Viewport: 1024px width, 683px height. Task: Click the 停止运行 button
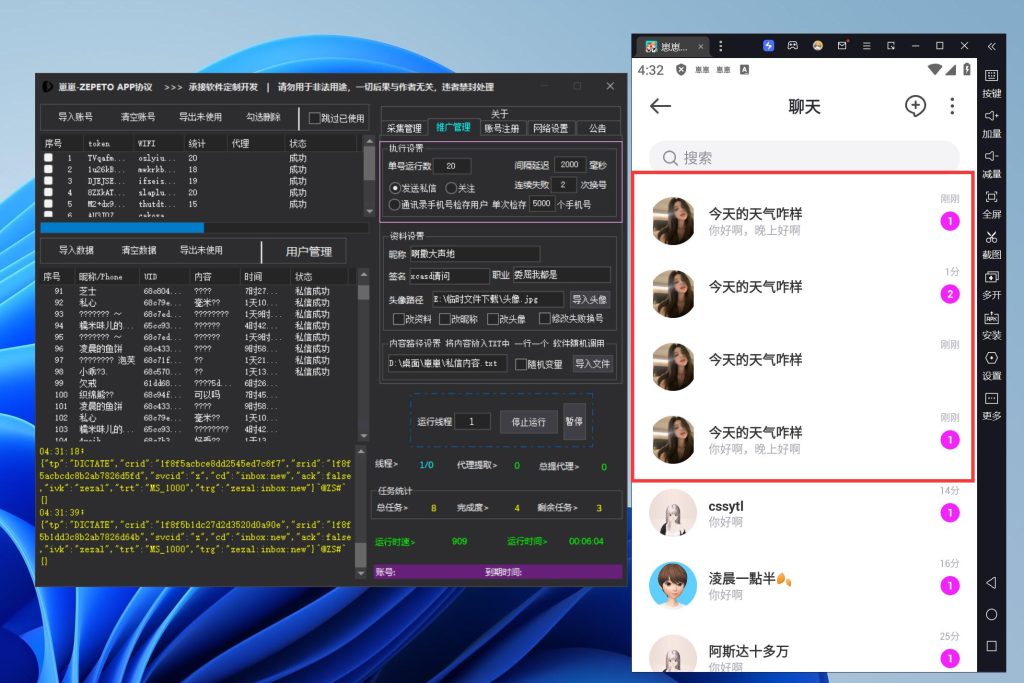click(x=528, y=422)
